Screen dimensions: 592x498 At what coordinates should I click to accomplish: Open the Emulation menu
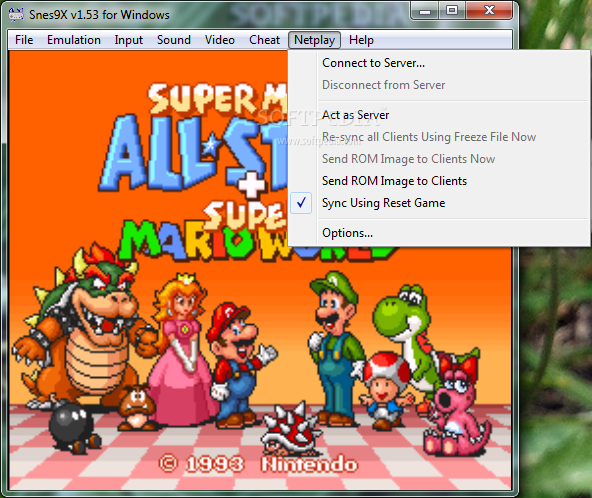74,40
